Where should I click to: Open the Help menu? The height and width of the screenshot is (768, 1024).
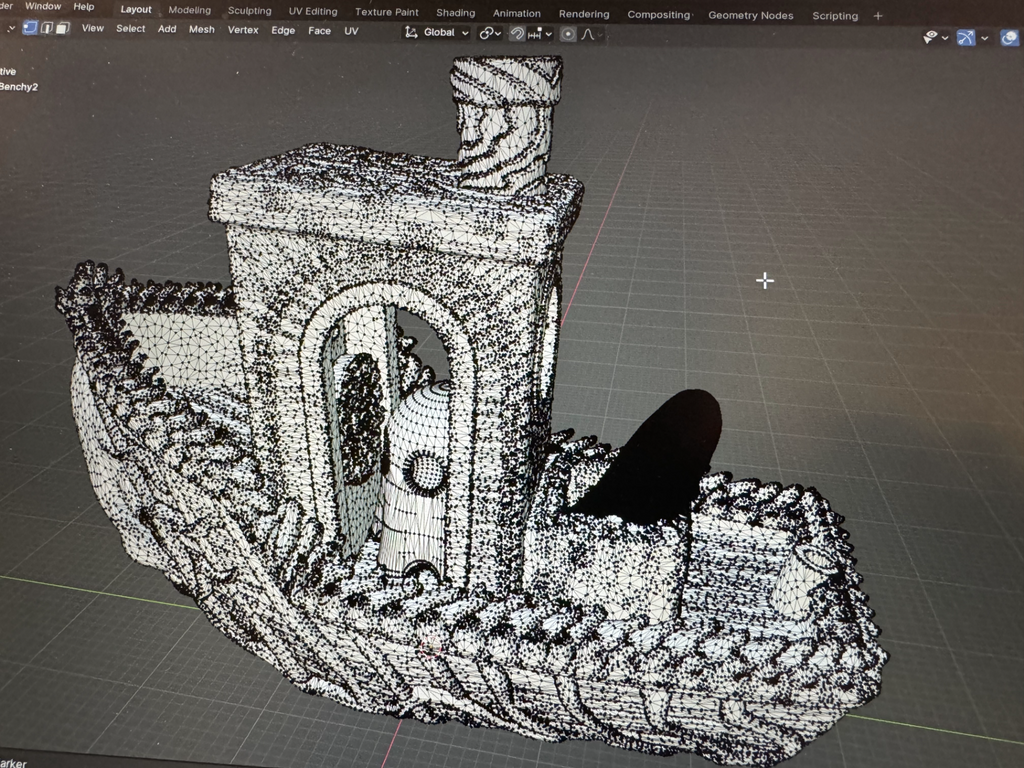coord(84,7)
